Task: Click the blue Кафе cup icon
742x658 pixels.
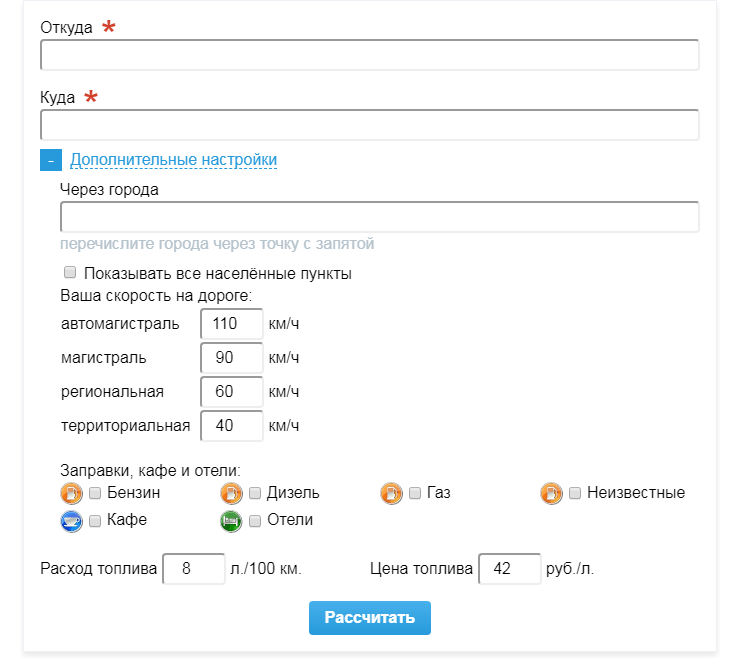Action: pos(71,521)
